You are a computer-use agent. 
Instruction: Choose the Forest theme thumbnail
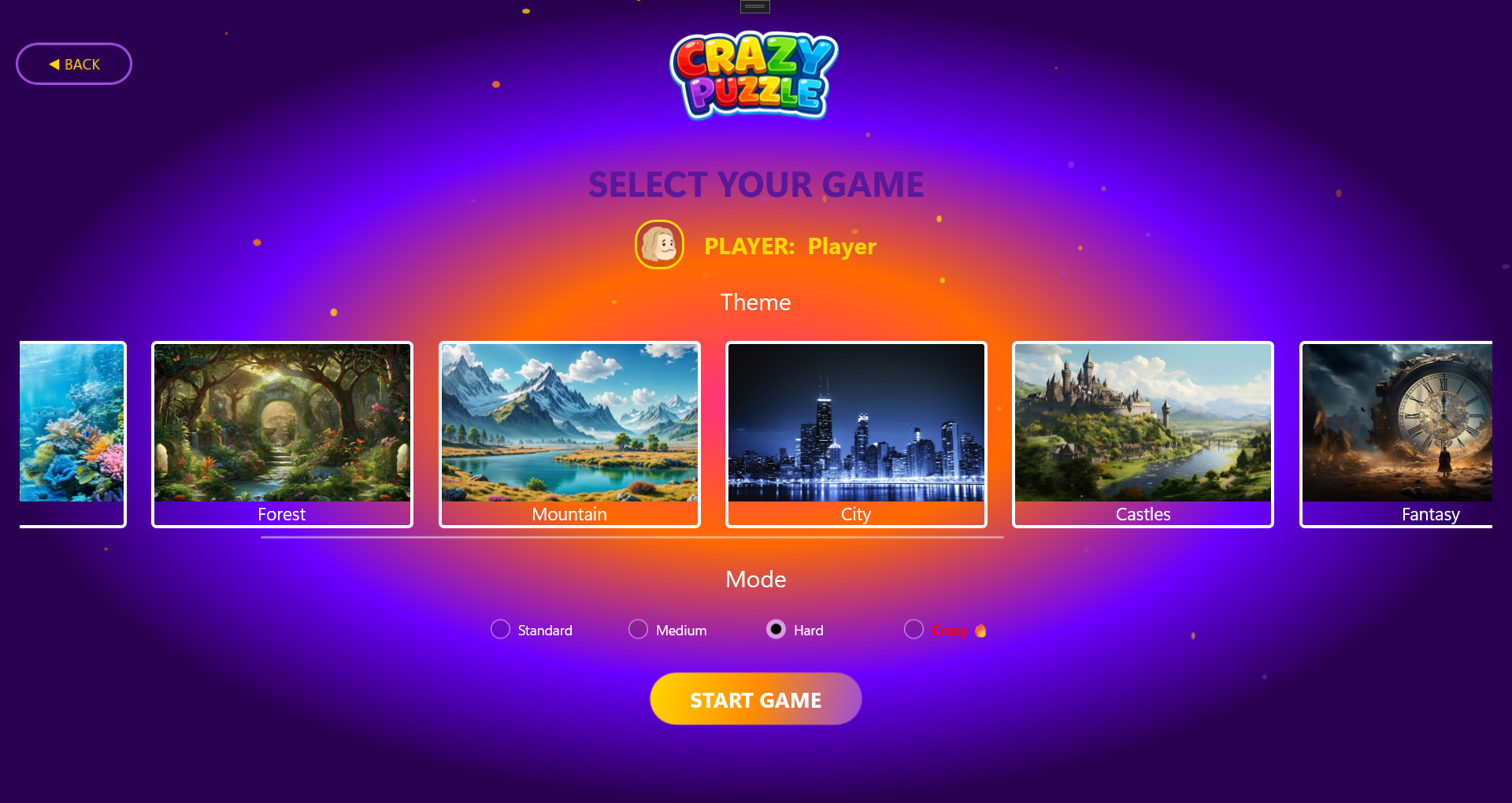pos(282,435)
